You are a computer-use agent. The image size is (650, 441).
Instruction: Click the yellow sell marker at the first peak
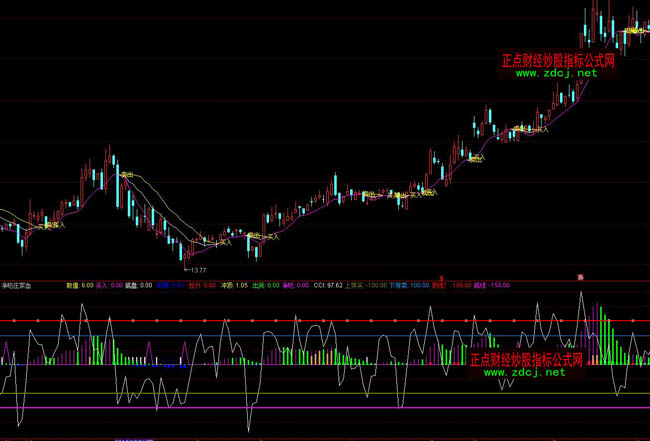(127, 175)
